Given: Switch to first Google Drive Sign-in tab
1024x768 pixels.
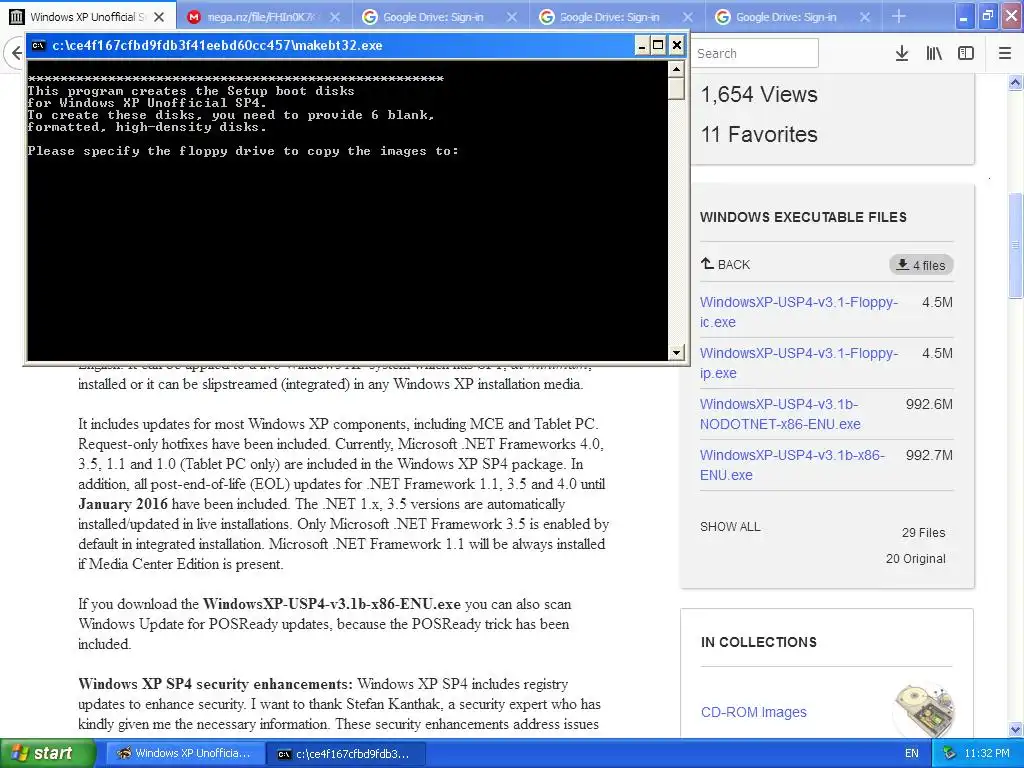Looking at the screenshot, I should 441,17.
